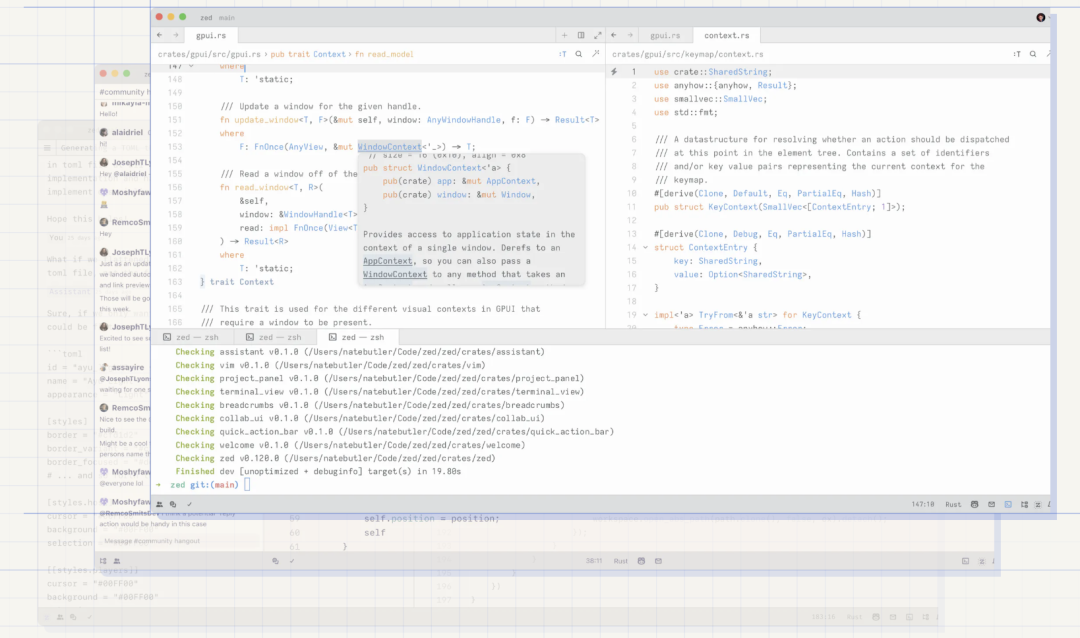
Task: Click Copilot icon in back window status bar
Action: tap(641, 561)
